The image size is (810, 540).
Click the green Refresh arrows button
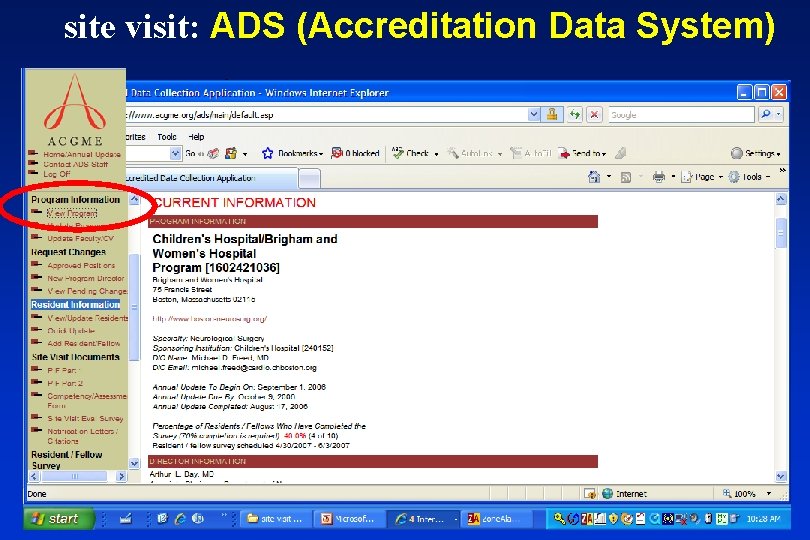click(575, 114)
